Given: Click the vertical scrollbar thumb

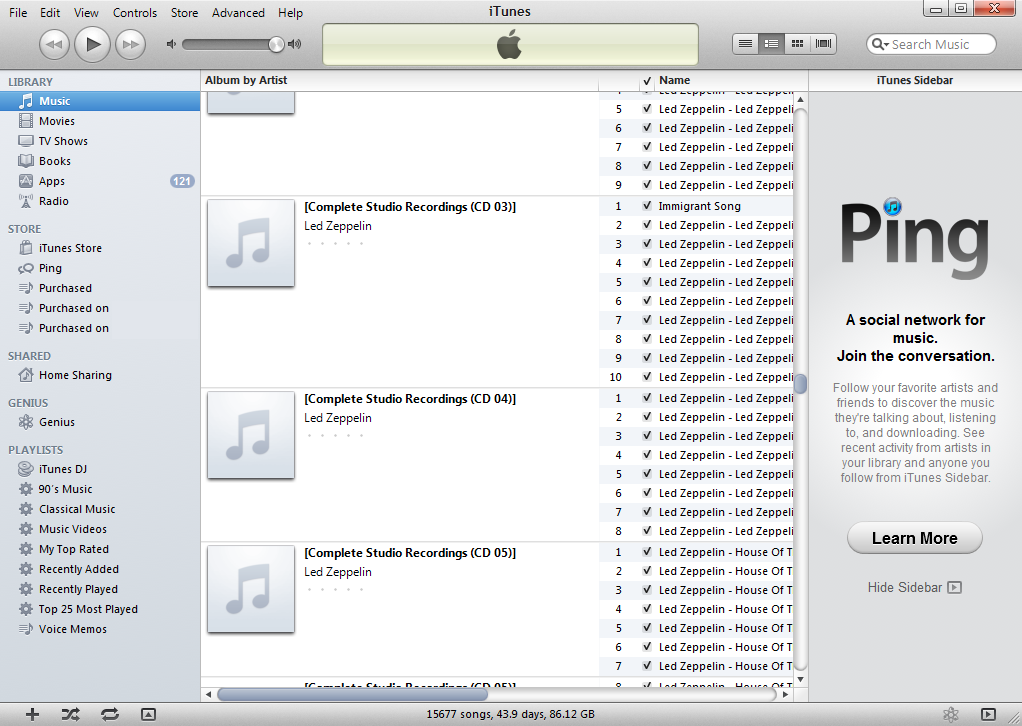Looking at the screenshot, I should point(800,384).
